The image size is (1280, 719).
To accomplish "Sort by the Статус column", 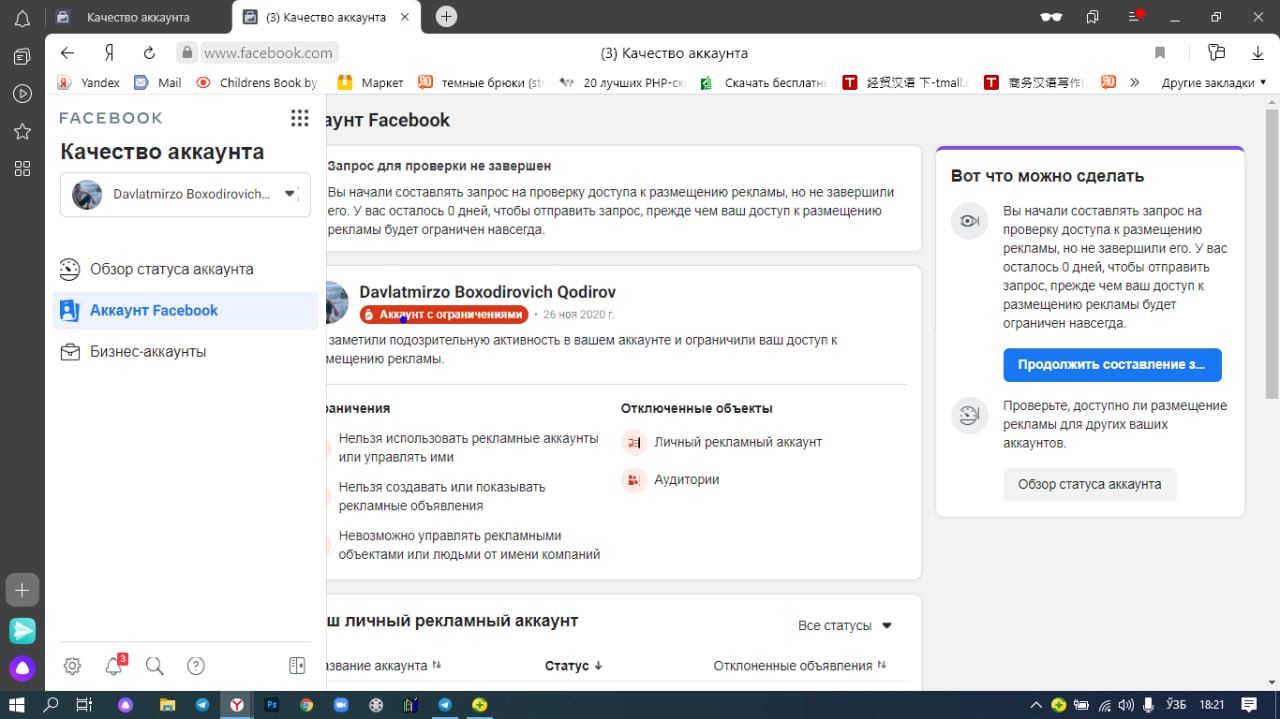I will 573,666.
